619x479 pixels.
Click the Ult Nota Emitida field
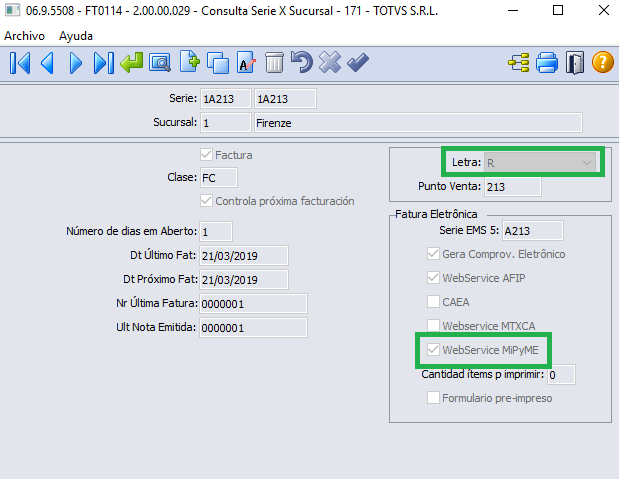click(253, 328)
